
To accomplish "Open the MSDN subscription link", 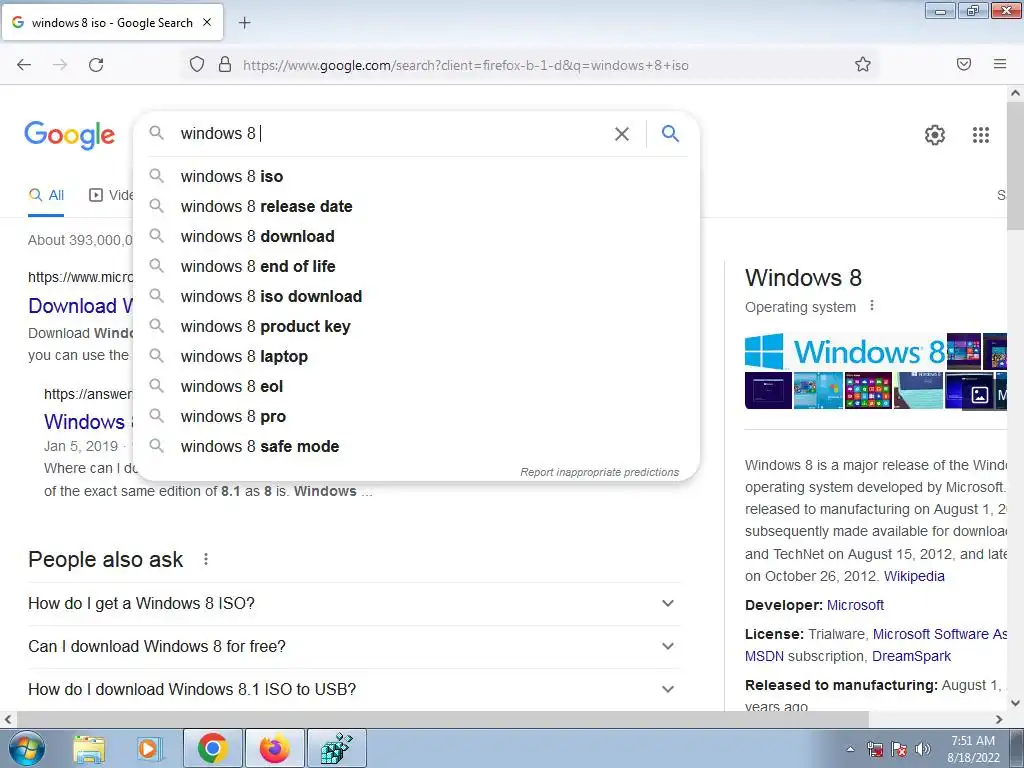I will (x=765, y=656).
